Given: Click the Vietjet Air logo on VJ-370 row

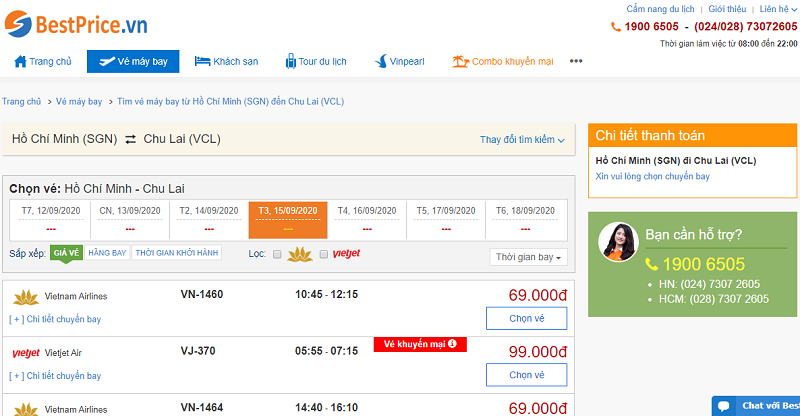Looking at the screenshot, I should [x=26, y=353].
